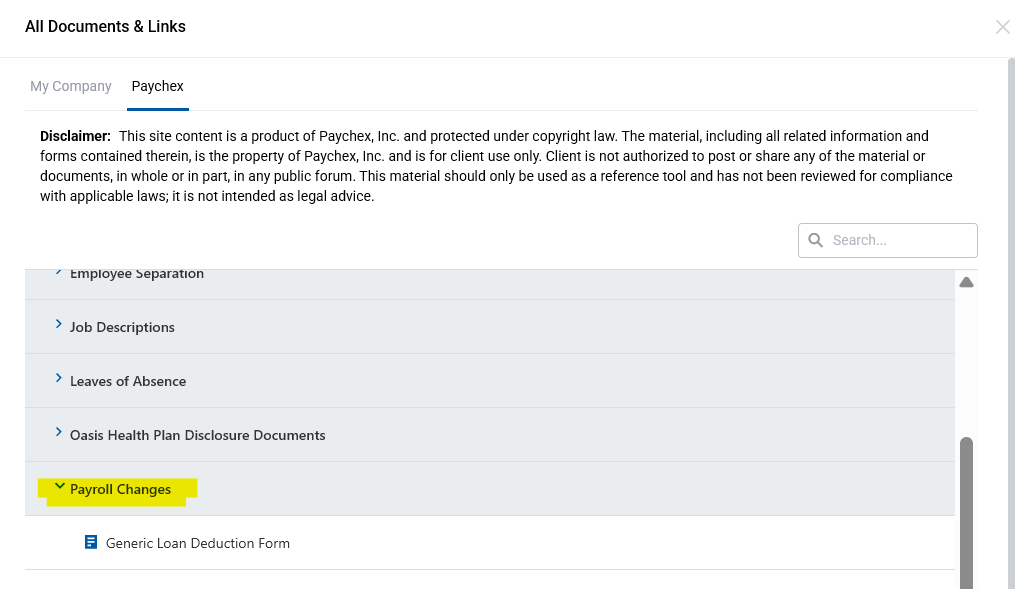Click the Oasis Health Plan Disclosure Documents label
Viewport: 1015px width, 589px height.
click(197, 436)
